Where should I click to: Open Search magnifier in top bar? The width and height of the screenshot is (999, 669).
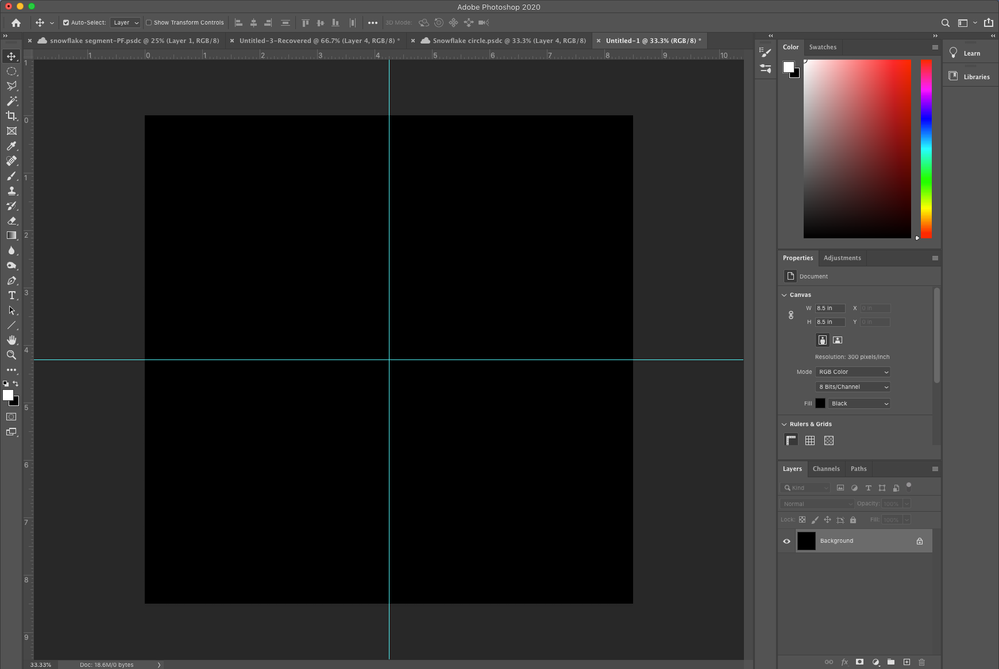click(x=945, y=23)
